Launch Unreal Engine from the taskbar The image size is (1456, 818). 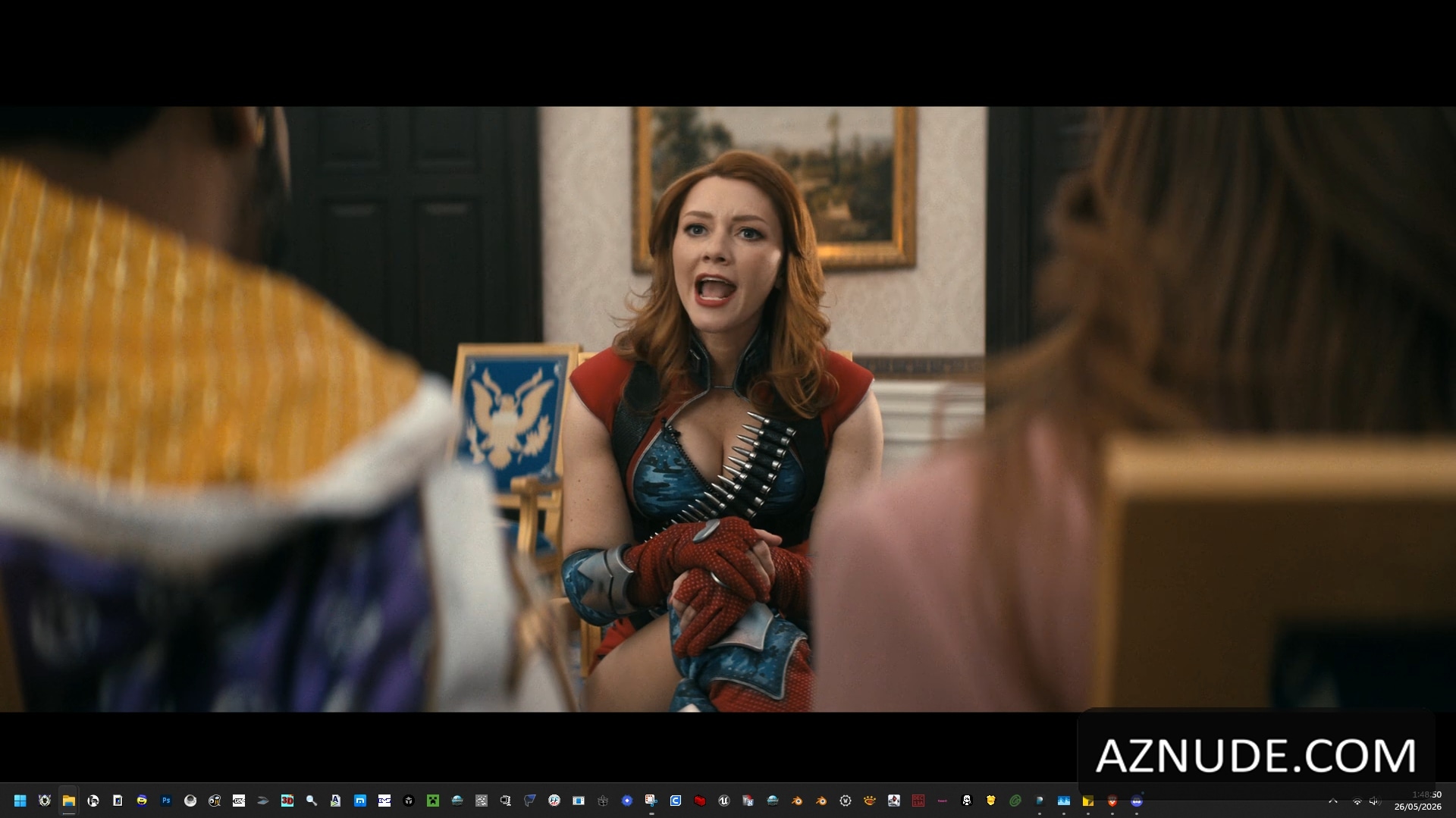(x=724, y=801)
